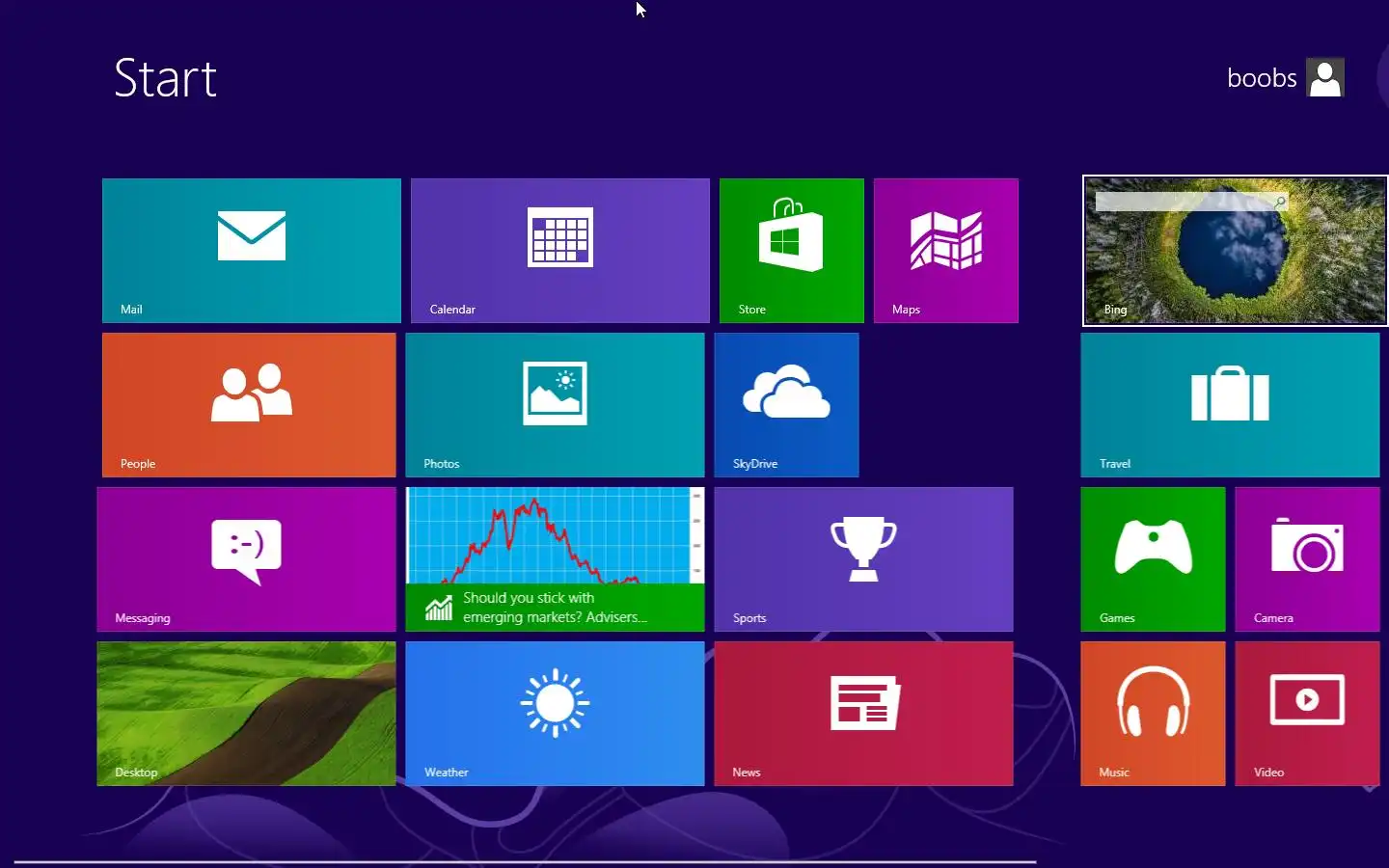Image resolution: width=1389 pixels, height=868 pixels.
Task: Launch the Photos tile
Action: [x=556, y=405]
